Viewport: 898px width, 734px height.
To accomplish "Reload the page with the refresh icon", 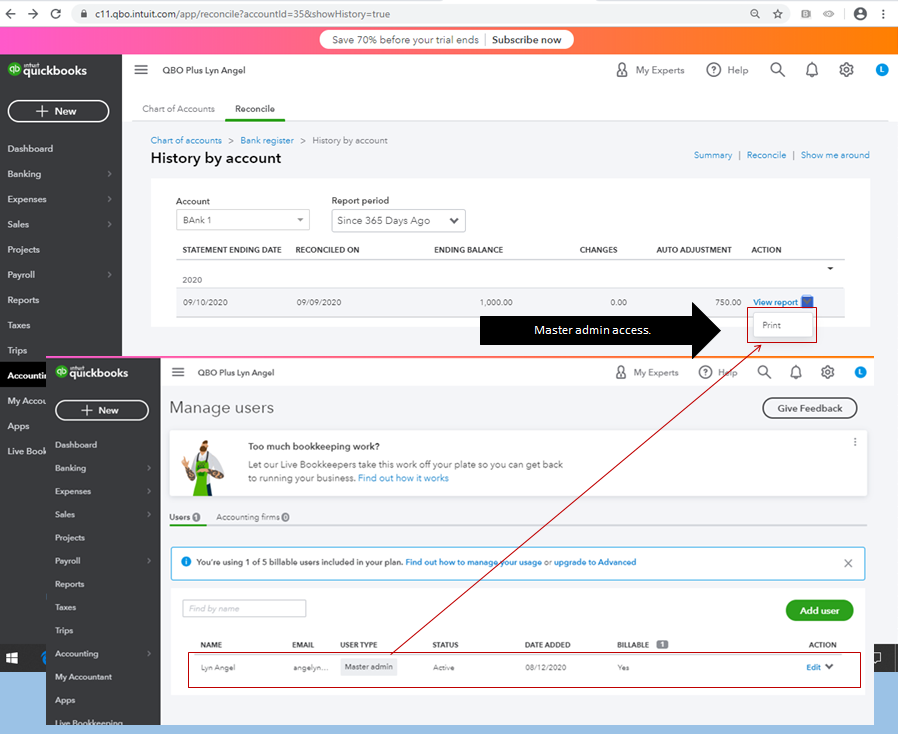I will tap(56, 14).
